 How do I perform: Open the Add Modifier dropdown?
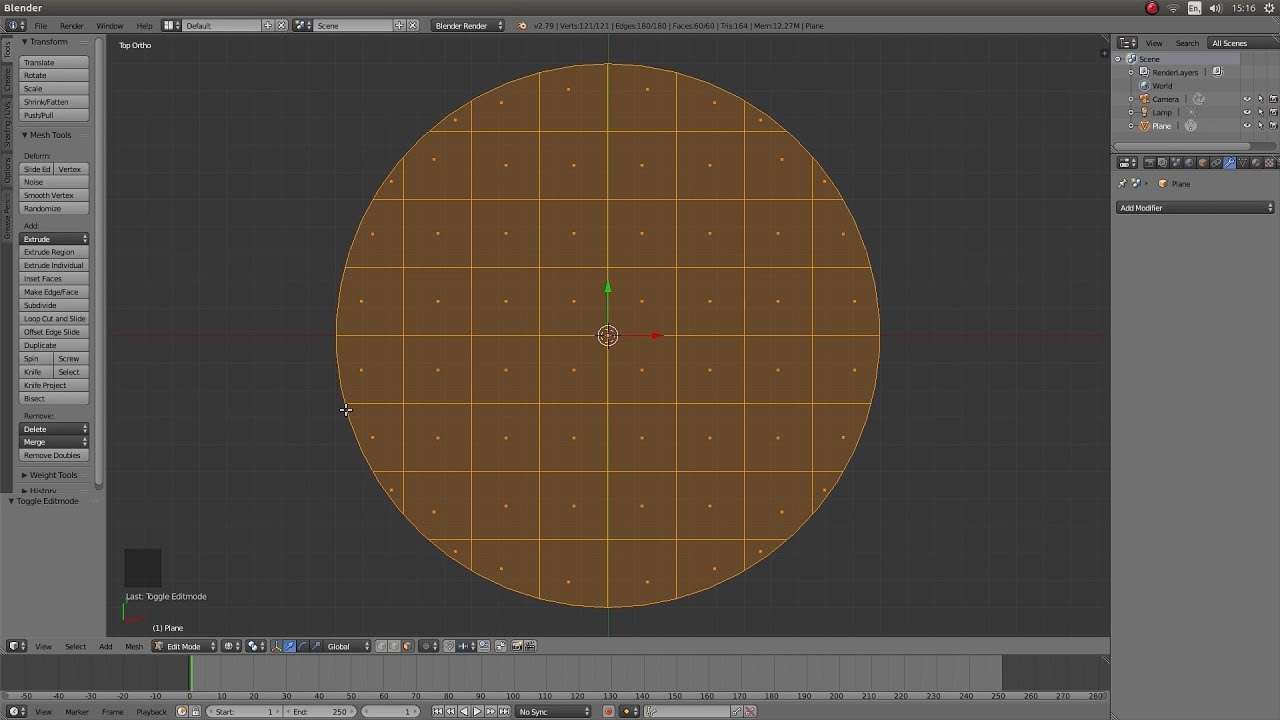point(1196,208)
